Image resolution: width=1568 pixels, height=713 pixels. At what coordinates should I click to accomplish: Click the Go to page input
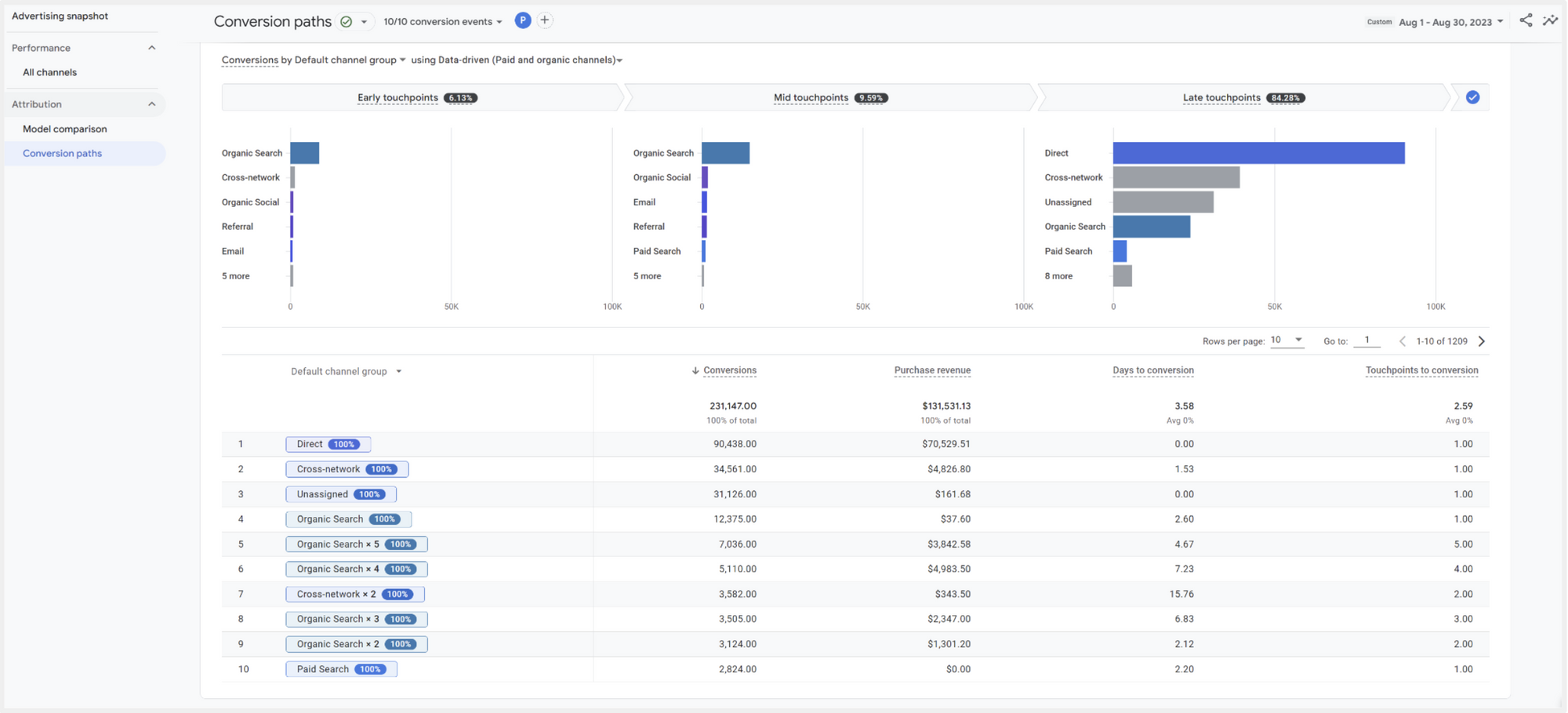click(x=1367, y=340)
